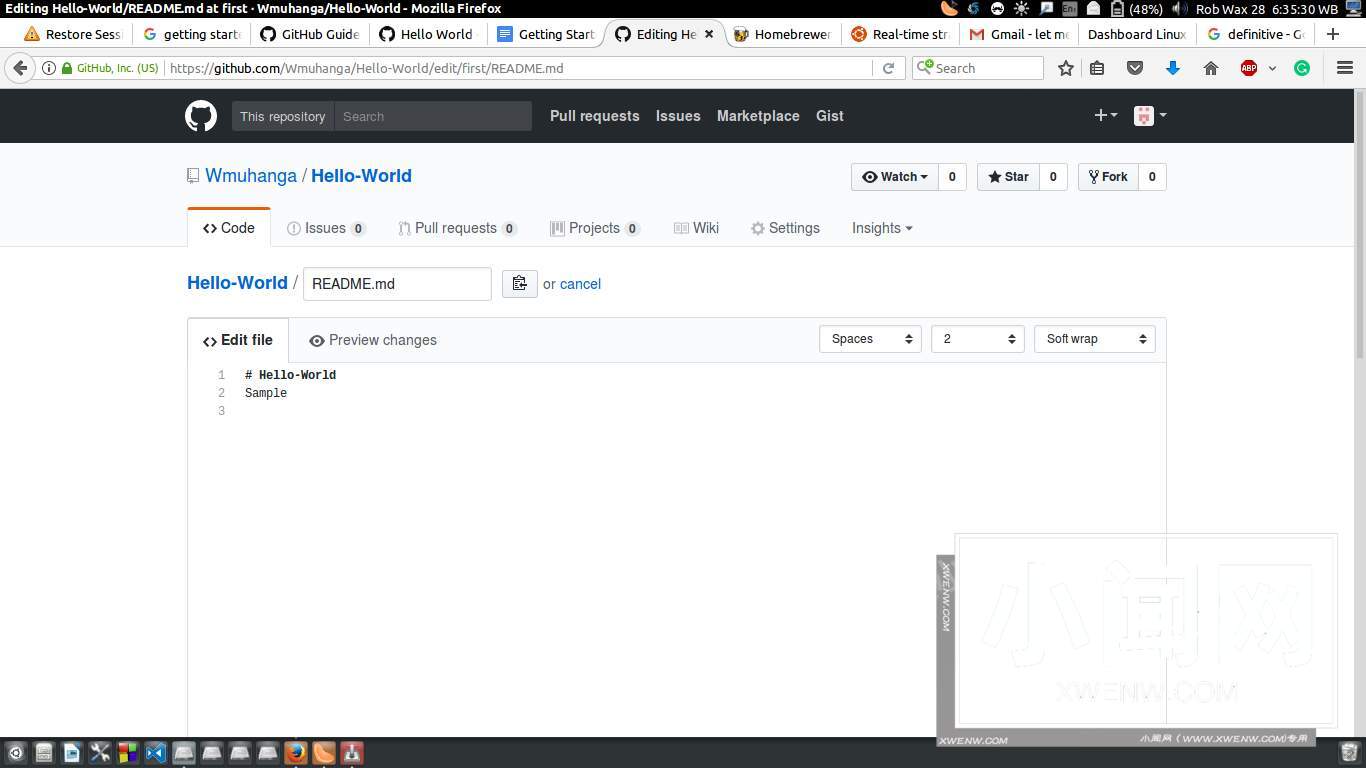Image resolution: width=1366 pixels, height=768 pixels.
Task: Switch to the Preview changes tab
Action: coord(373,340)
